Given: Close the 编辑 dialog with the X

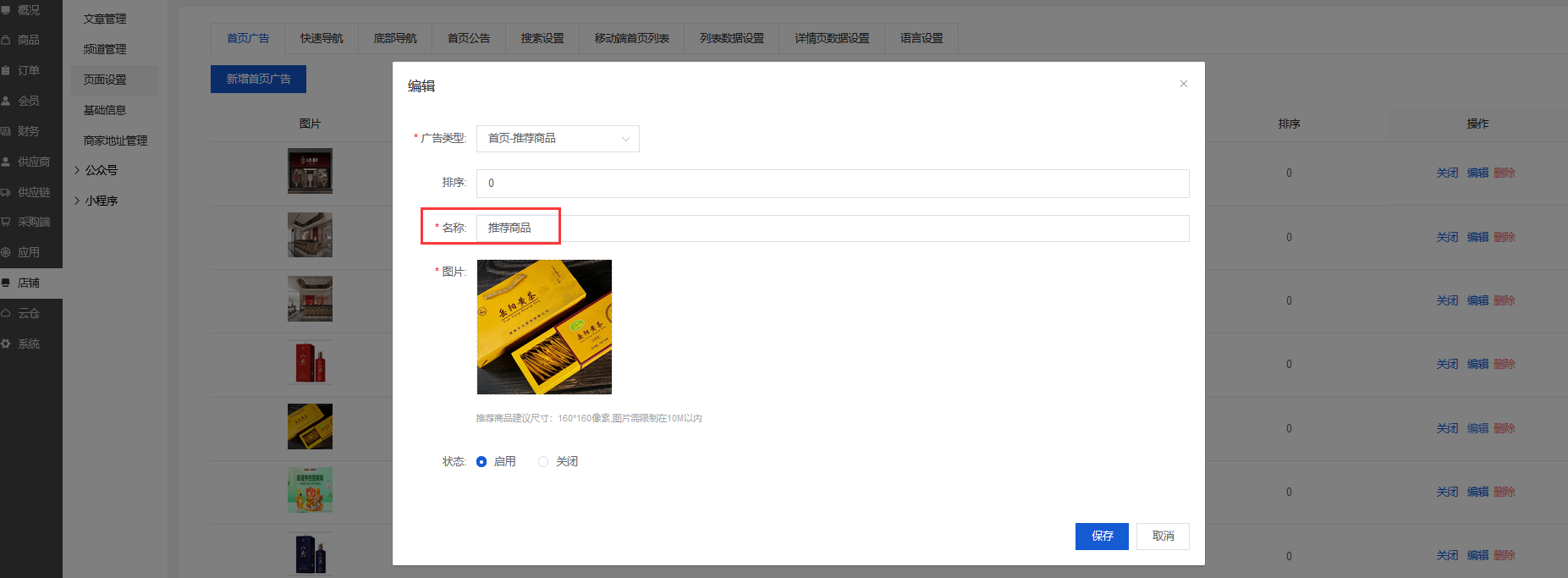Looking at the screenshot, I should click(x=1184, y=84).
